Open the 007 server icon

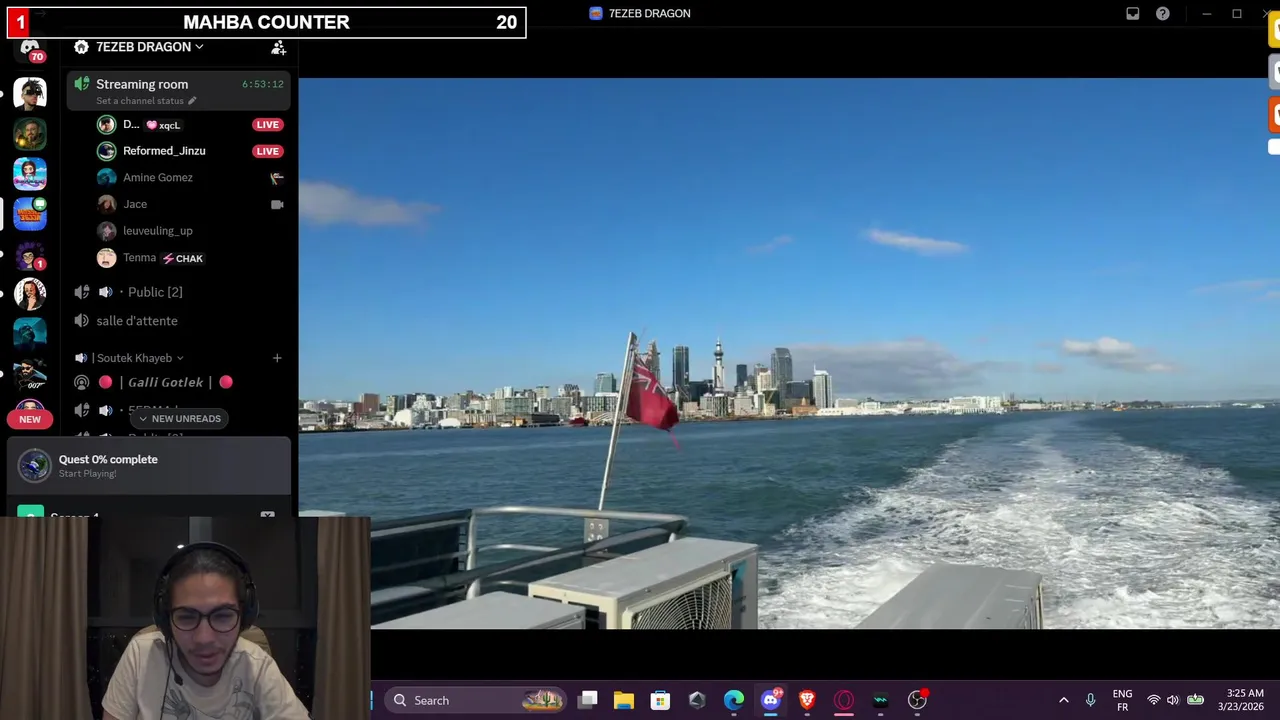click(30, 374)
